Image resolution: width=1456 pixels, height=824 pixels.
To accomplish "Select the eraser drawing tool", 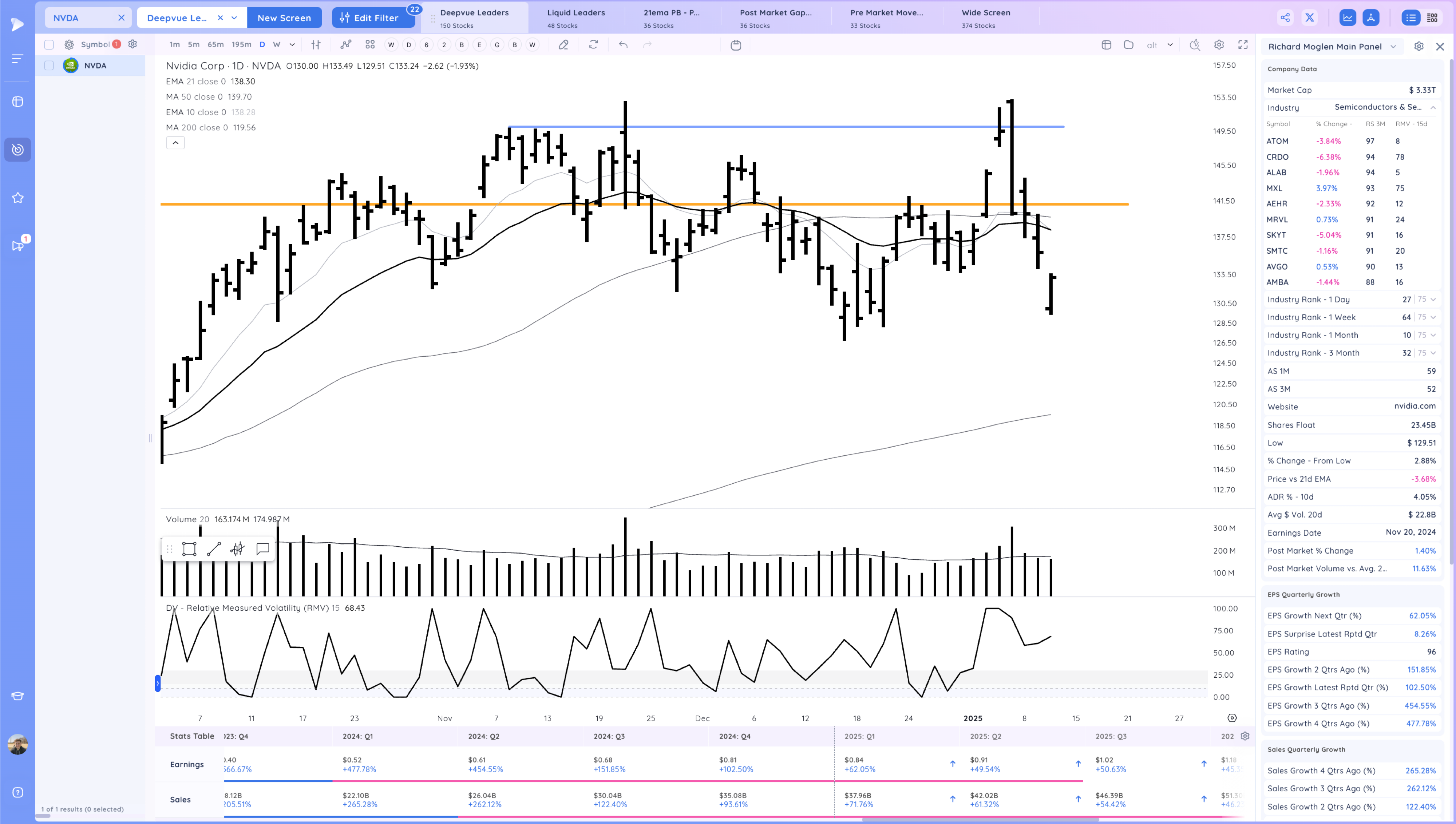I will click(x=563, y=45).
